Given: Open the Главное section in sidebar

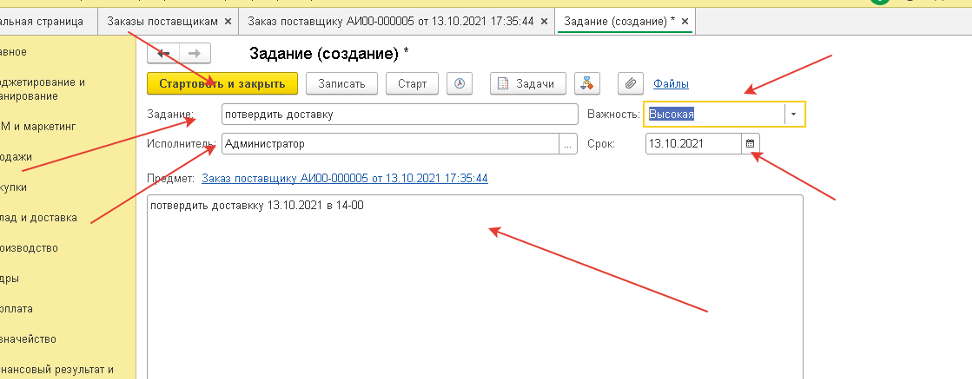Looking at the screenshot, I should (x=14, y=52).
